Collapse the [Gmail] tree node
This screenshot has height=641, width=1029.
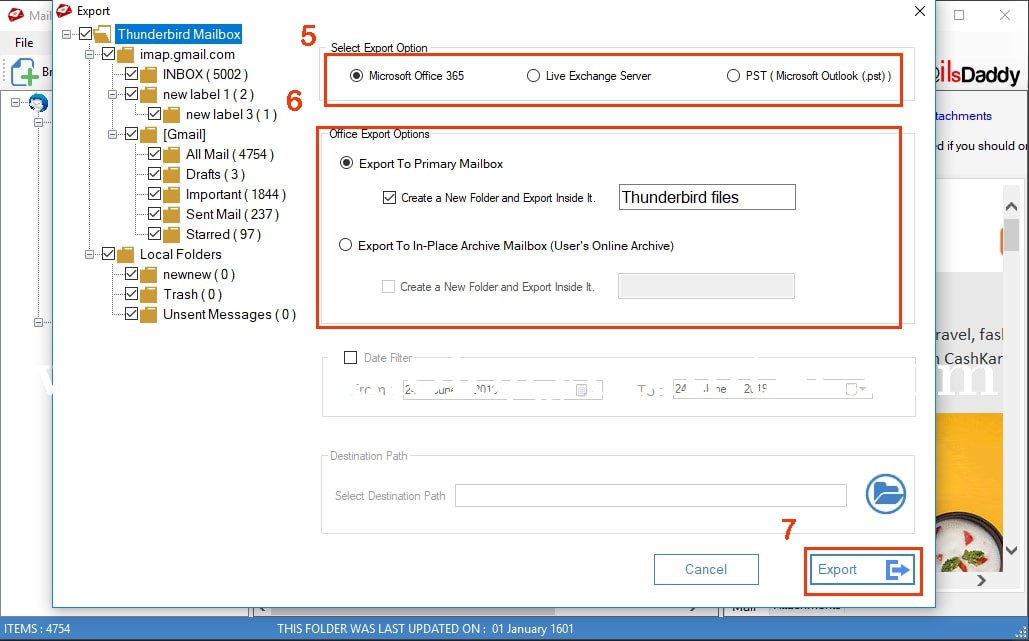(x=112, y=134)
